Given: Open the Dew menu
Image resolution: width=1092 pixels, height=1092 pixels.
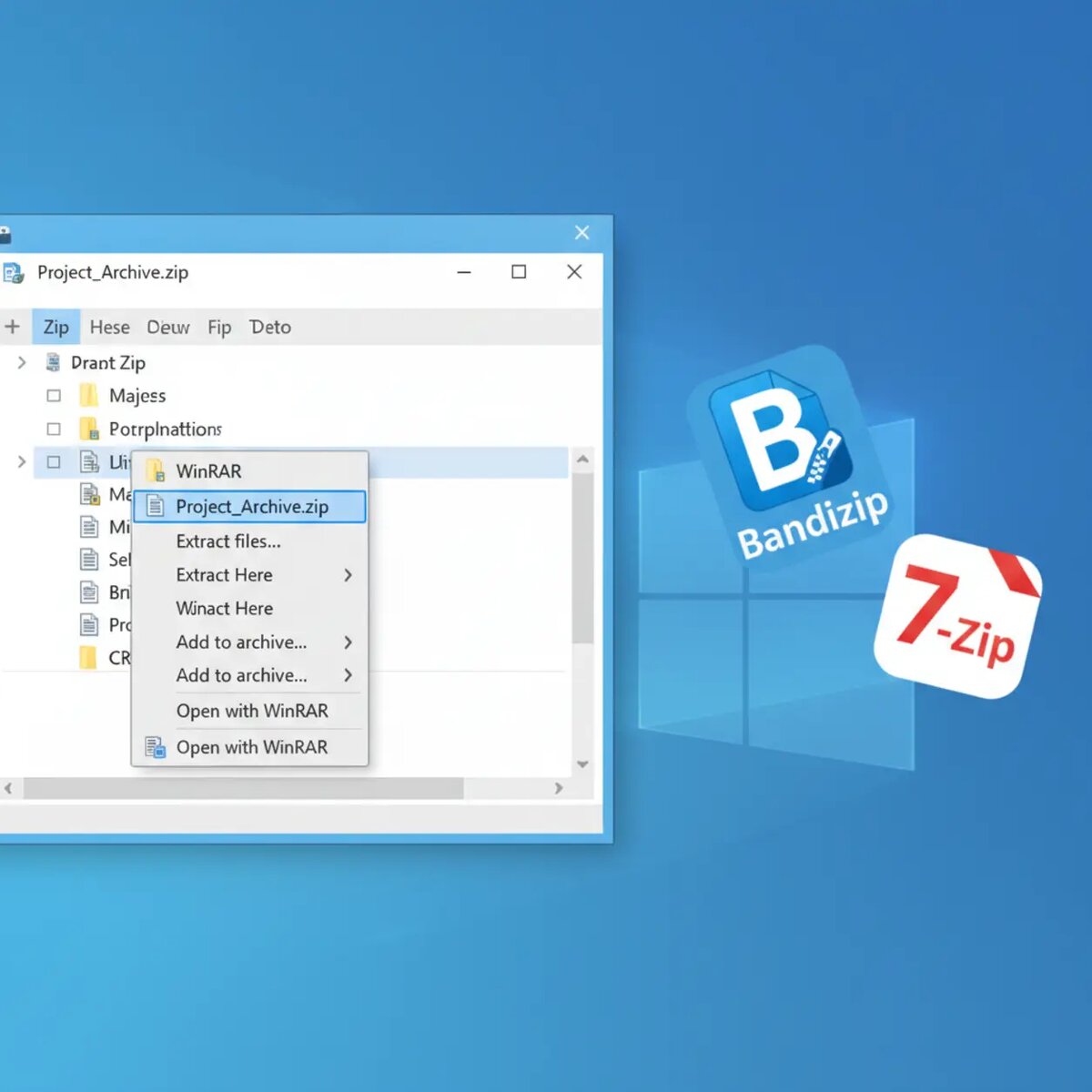Looking at the screenshot, I should [168, 327].
